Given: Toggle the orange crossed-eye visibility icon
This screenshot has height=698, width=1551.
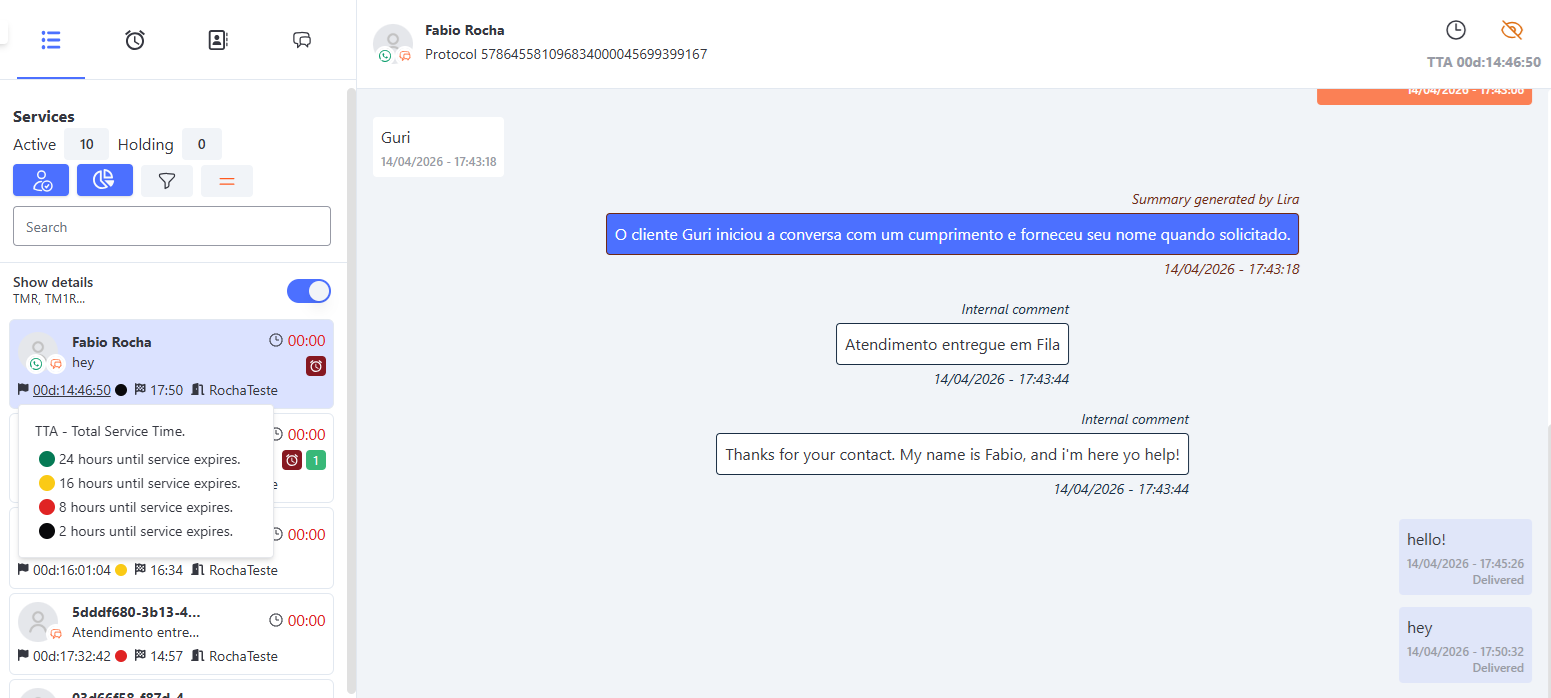Looking at the screenshot, I should click(1512, 30).
